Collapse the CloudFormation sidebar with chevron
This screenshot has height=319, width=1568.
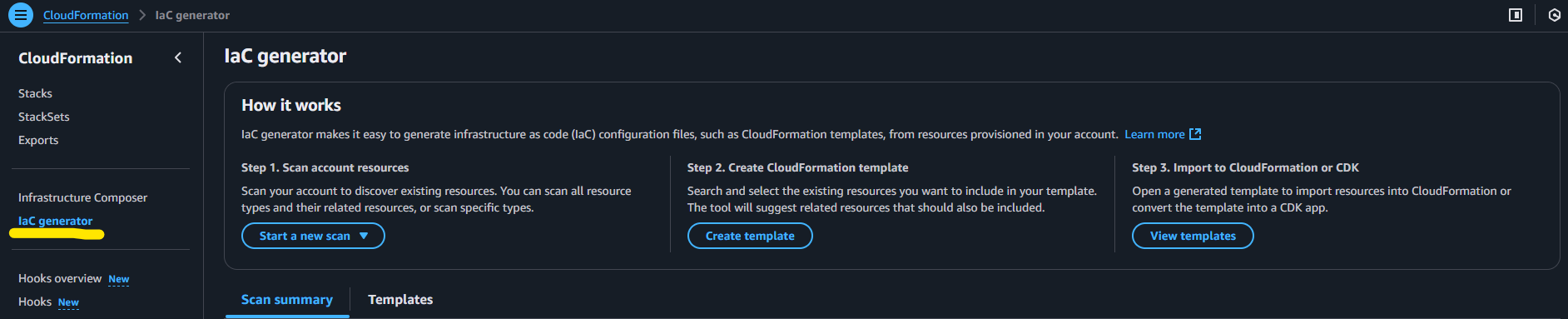point(178,57)
